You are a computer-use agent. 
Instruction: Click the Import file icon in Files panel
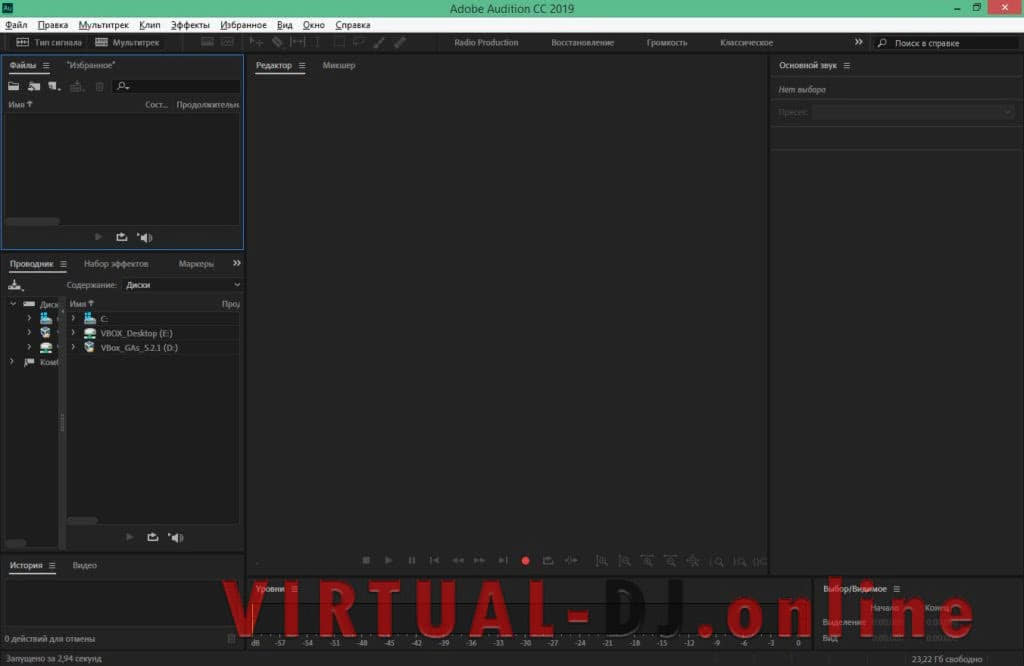tap(34, 87)
